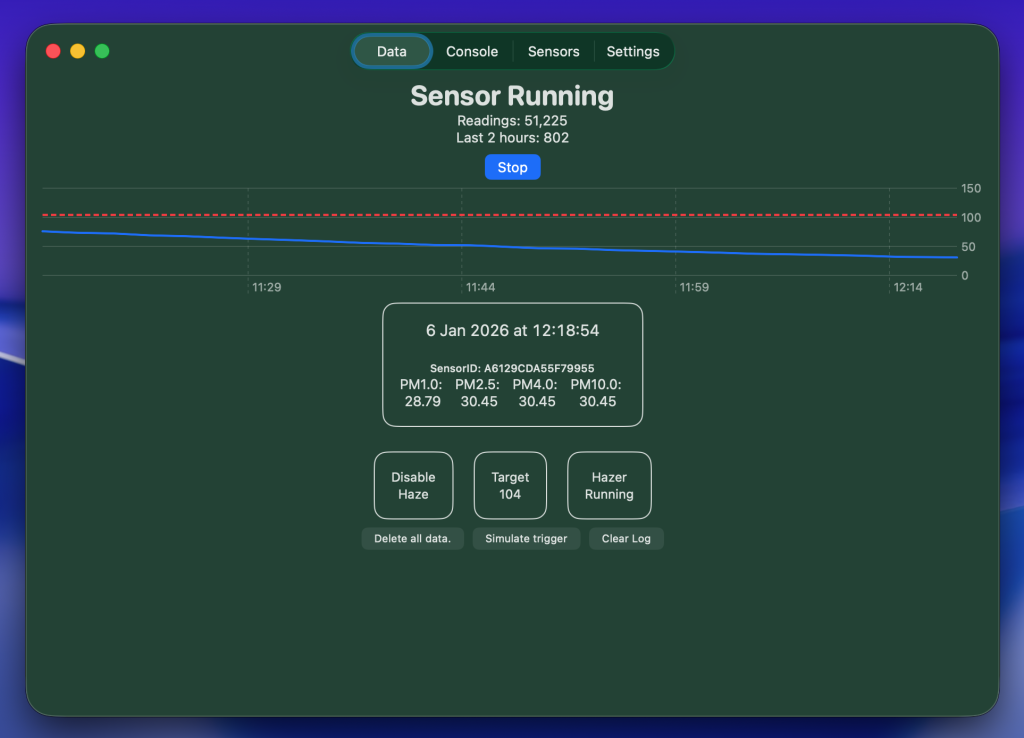
Task: Click the 12:14 time marker on the chart
Action: [908, 288]
